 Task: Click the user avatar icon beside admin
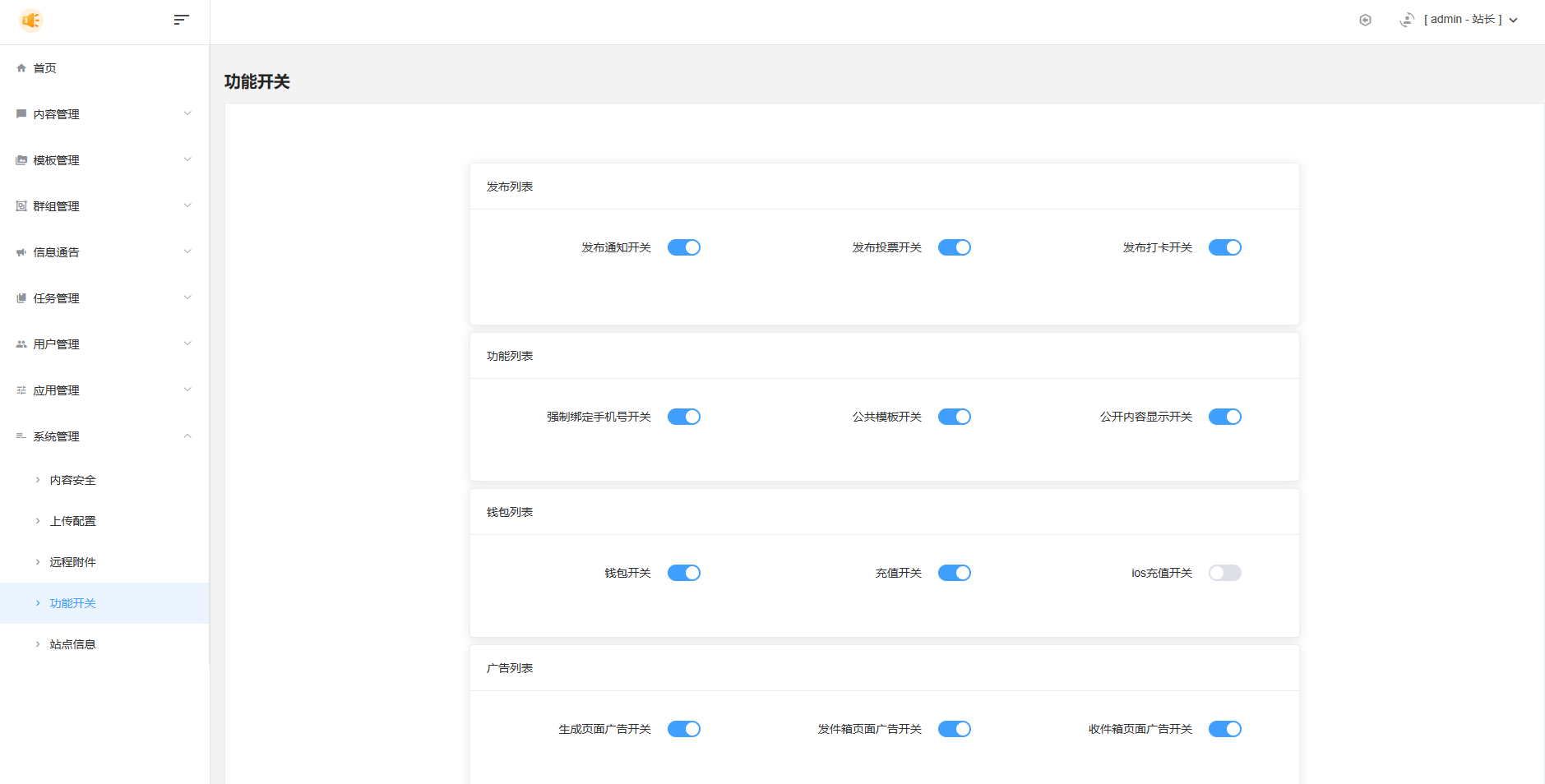(x=1407, y=20)
